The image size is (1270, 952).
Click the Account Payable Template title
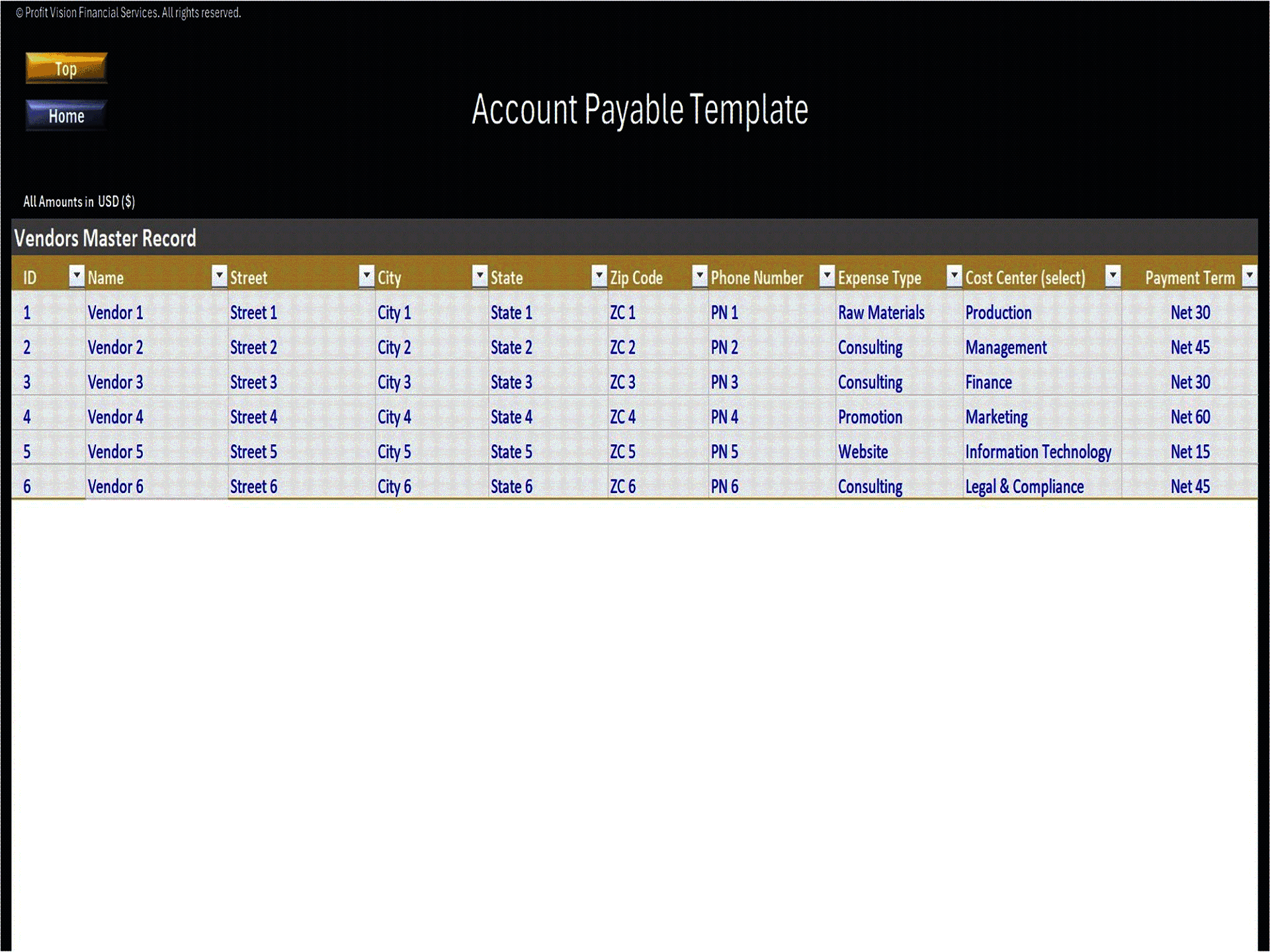(640, 110)
